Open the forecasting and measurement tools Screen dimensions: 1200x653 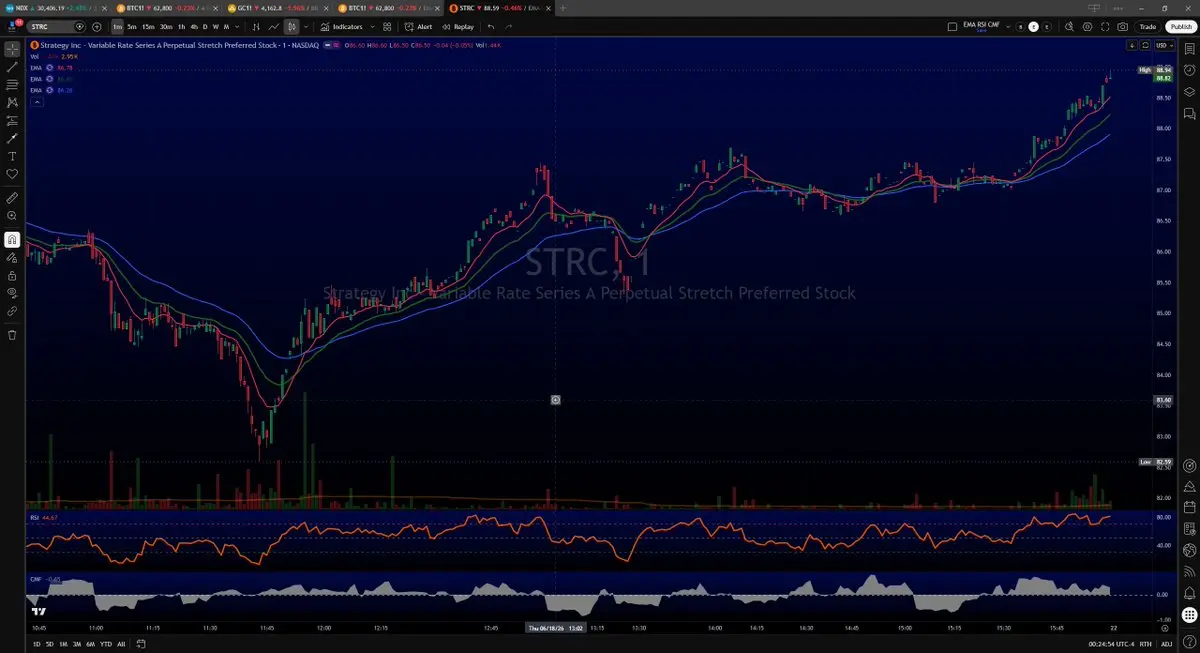[x=12, y=120]
